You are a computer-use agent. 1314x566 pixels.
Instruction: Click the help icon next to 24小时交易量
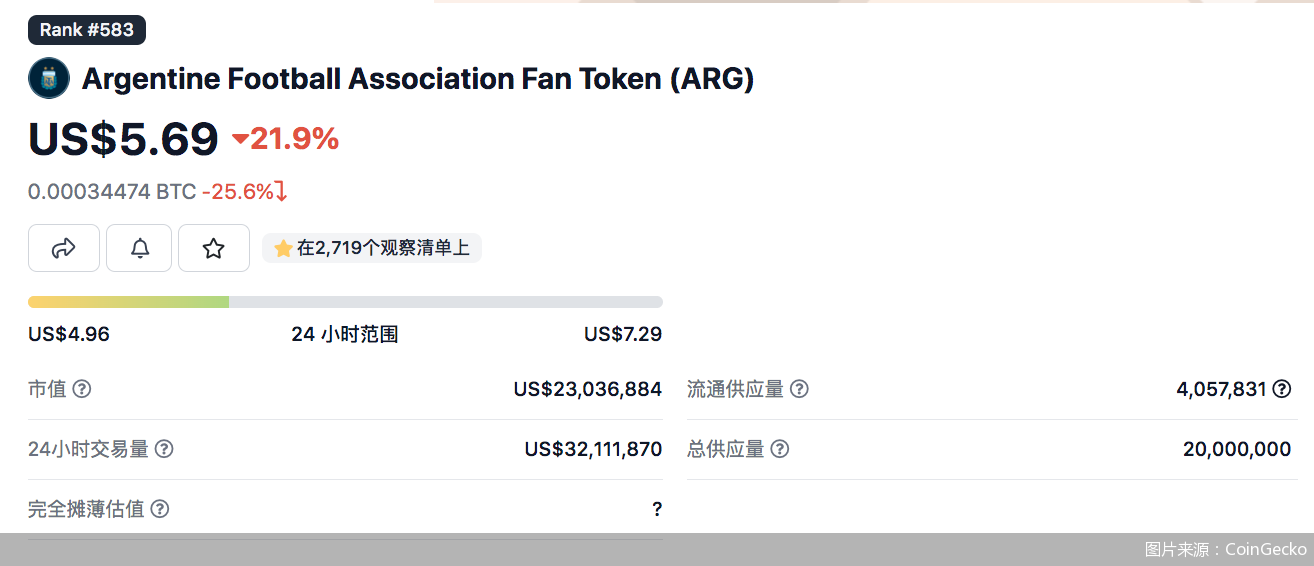(x=164, y=449)
